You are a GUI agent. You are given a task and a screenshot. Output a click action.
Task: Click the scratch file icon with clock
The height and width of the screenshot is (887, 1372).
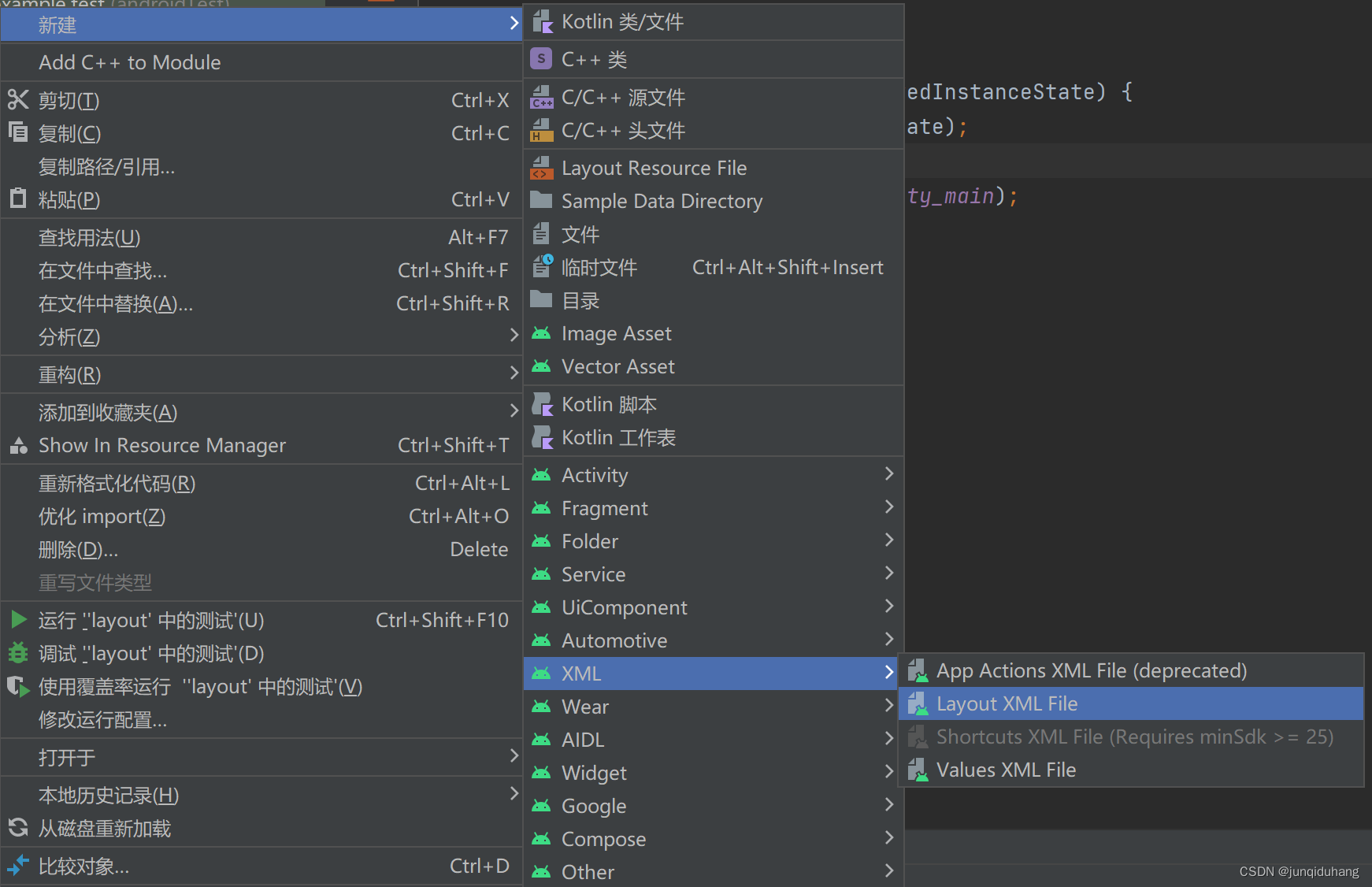[542, 267]
